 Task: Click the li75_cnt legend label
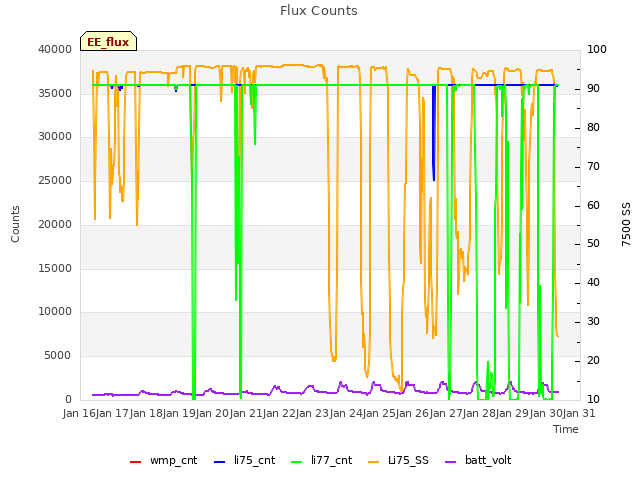[x=255, y=460]
